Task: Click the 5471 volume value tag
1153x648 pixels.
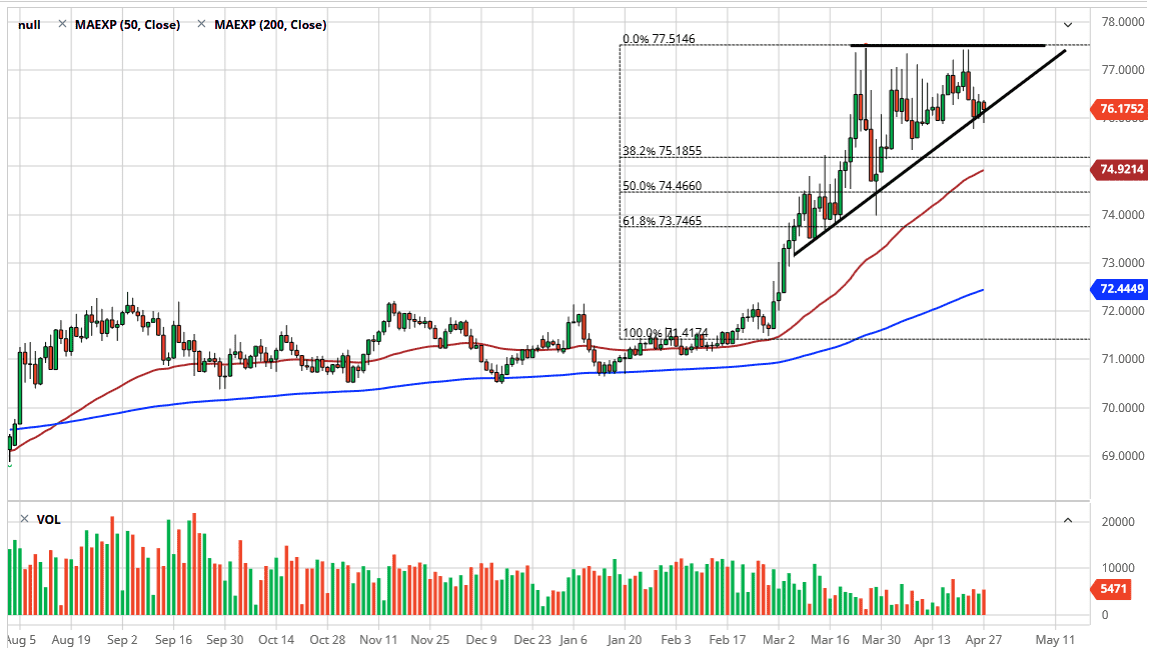Action: 1111,590
